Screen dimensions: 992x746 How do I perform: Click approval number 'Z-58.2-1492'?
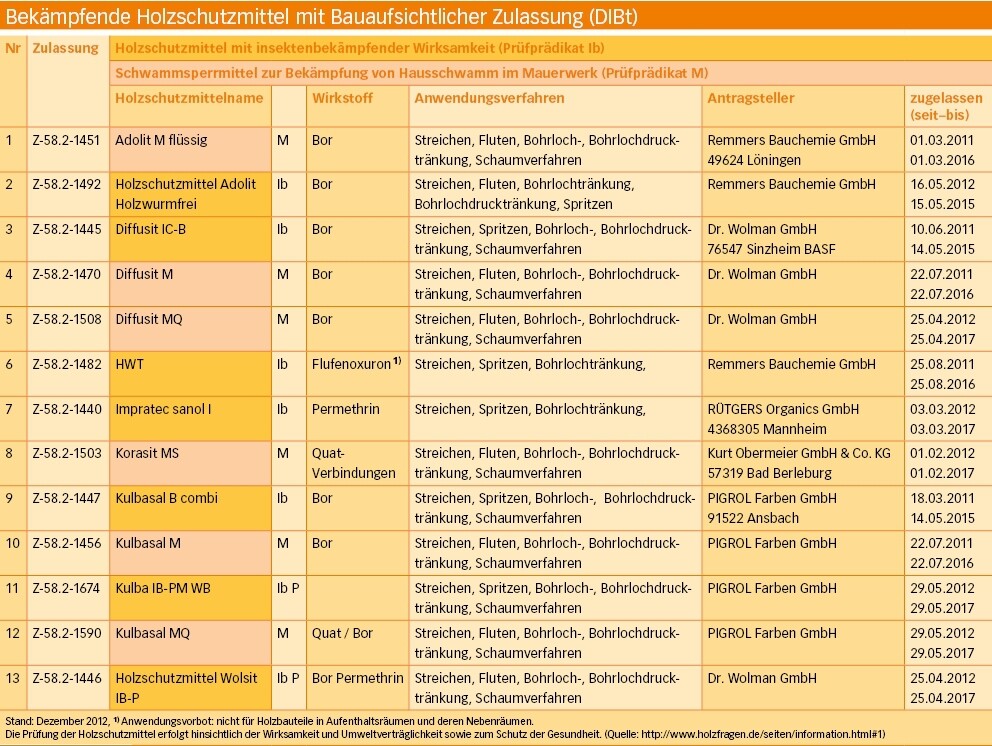[x=66, y=185]
